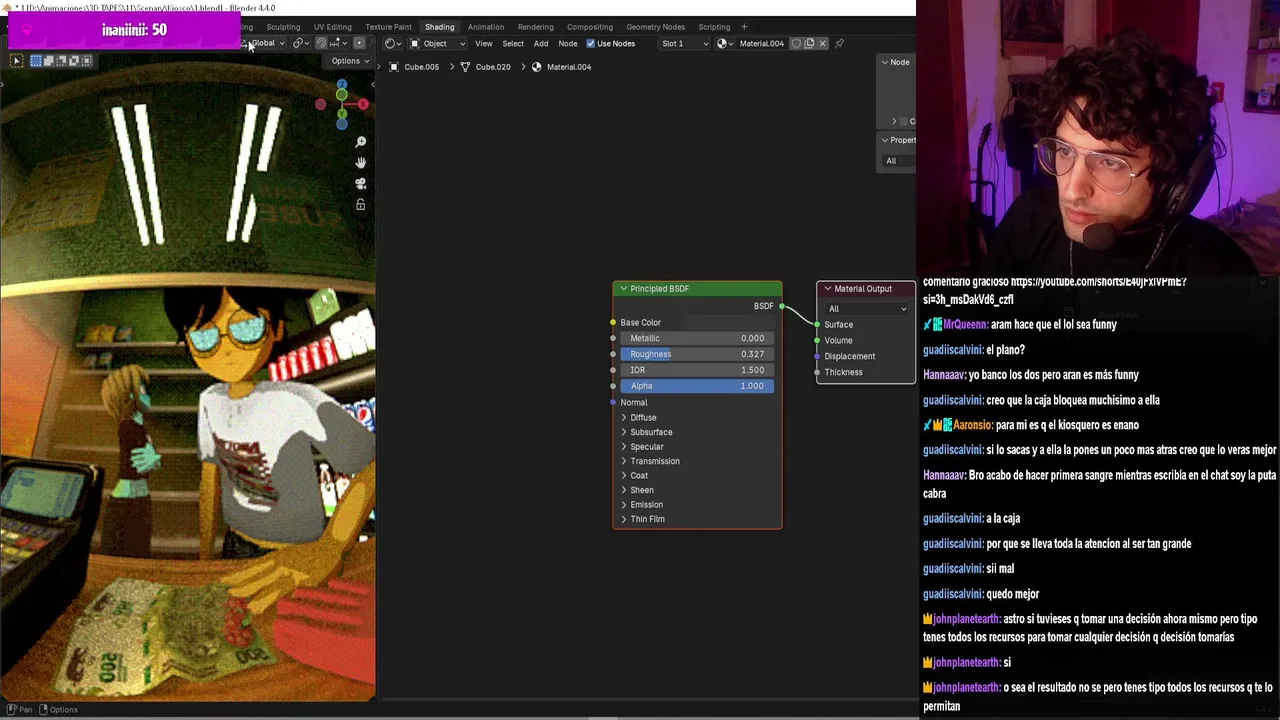Open the Slot 1 dropdown
Screen dimensions: 1280x720
click(x=685, y=43)
